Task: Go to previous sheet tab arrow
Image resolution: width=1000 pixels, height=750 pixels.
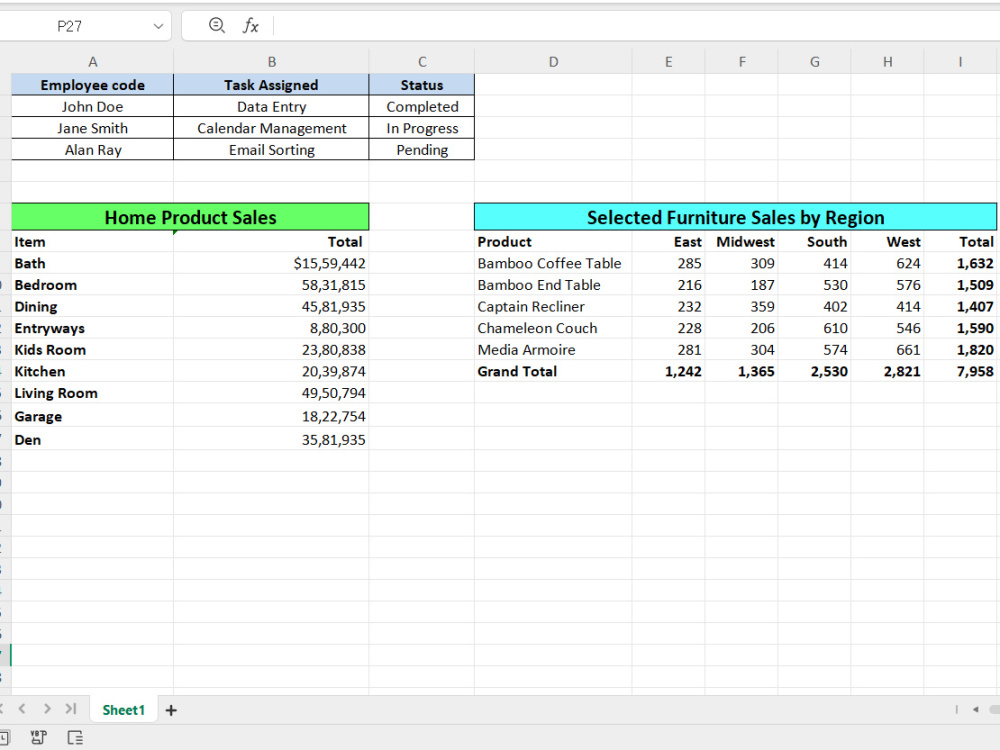Action: (22, 709)
